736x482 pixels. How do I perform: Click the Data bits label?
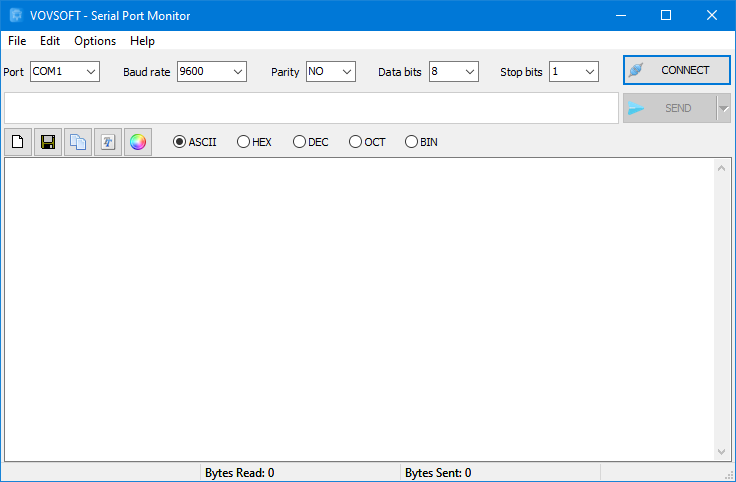[x=399, y=72]
